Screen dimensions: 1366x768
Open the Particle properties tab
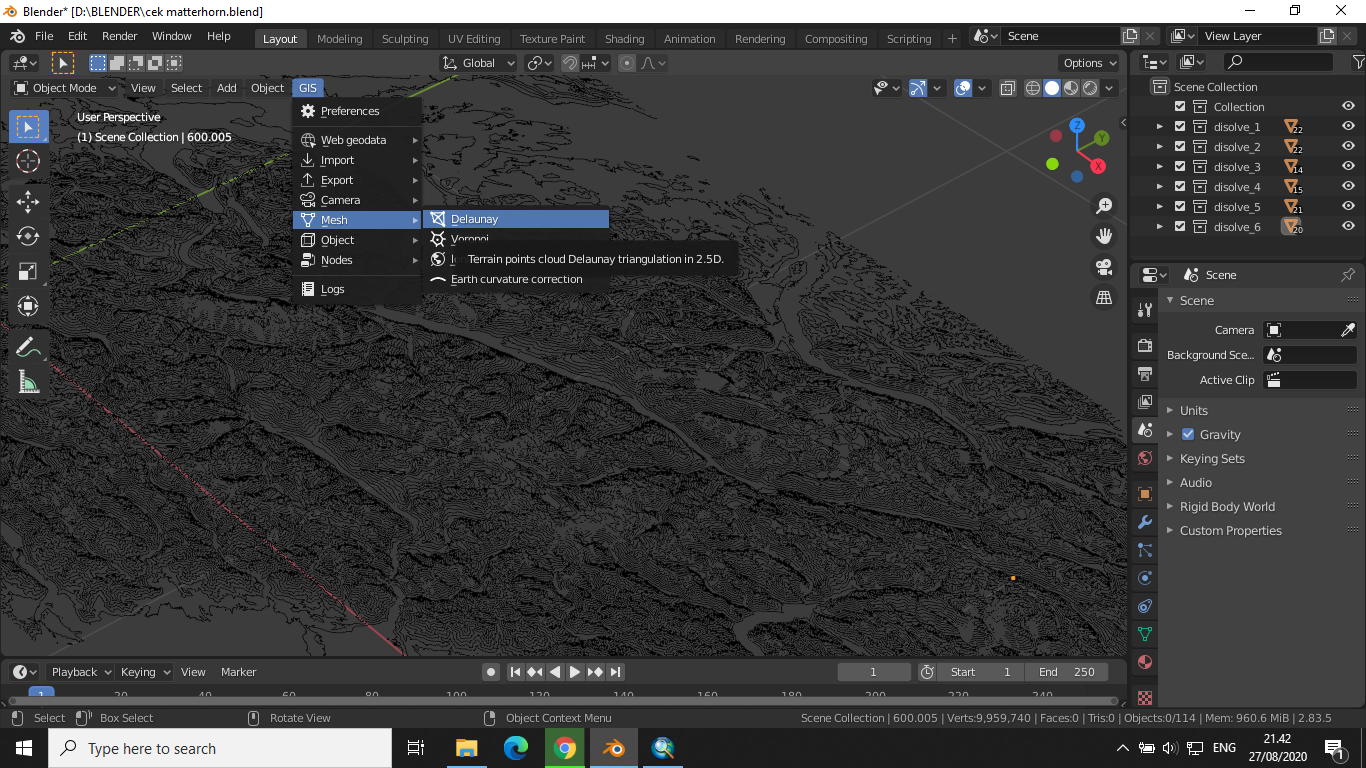coord(1145,550)
